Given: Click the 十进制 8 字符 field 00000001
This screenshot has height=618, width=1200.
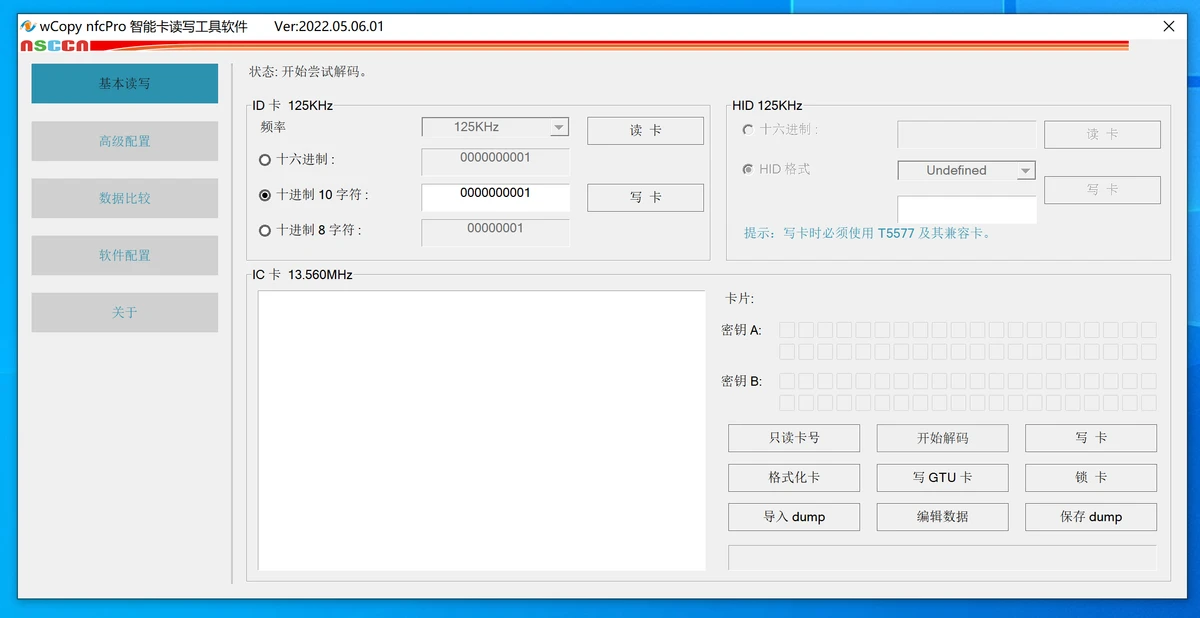Looking at the screenshot, I should tap(496, 232).
